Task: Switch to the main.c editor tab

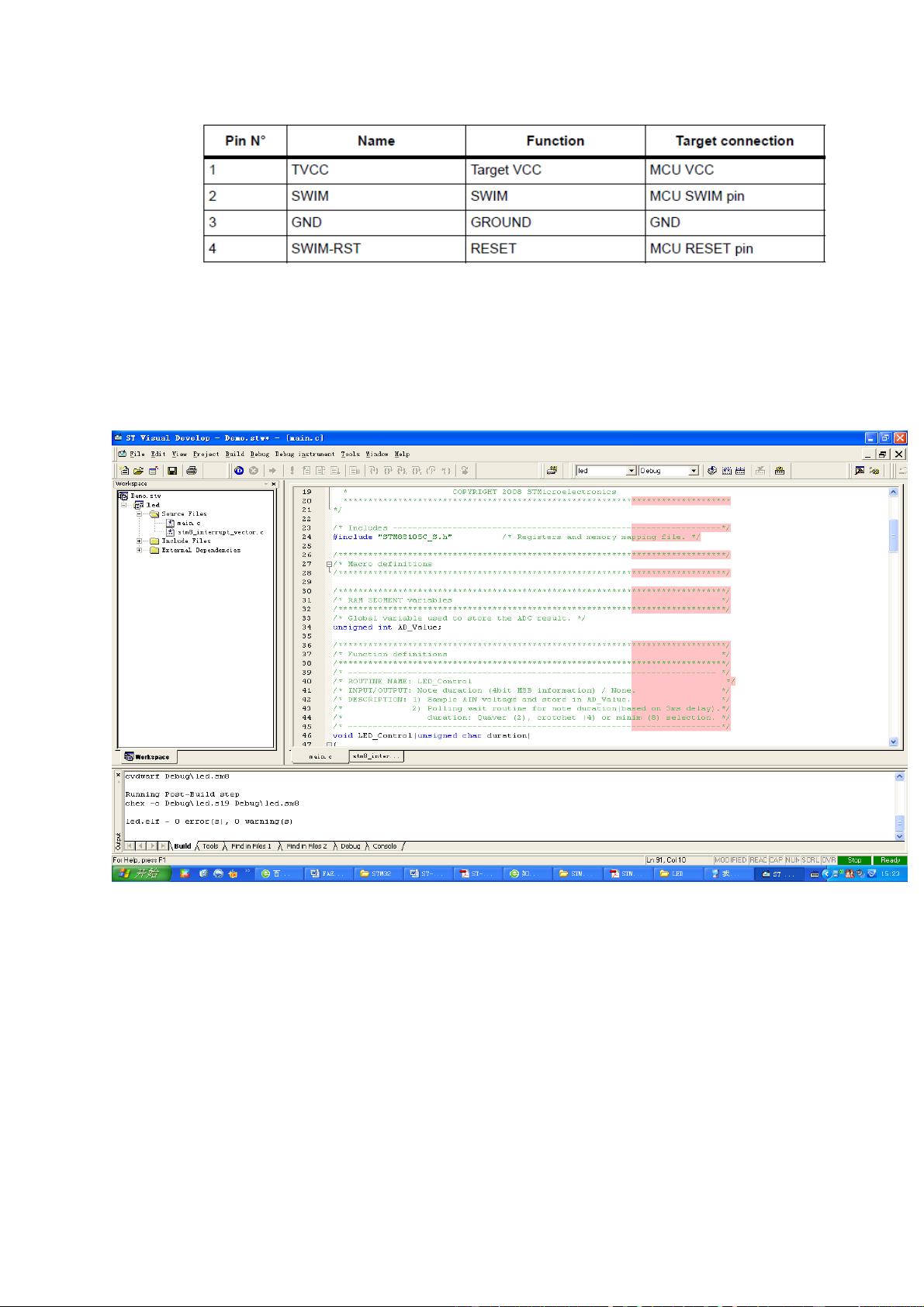Action: 320,756
